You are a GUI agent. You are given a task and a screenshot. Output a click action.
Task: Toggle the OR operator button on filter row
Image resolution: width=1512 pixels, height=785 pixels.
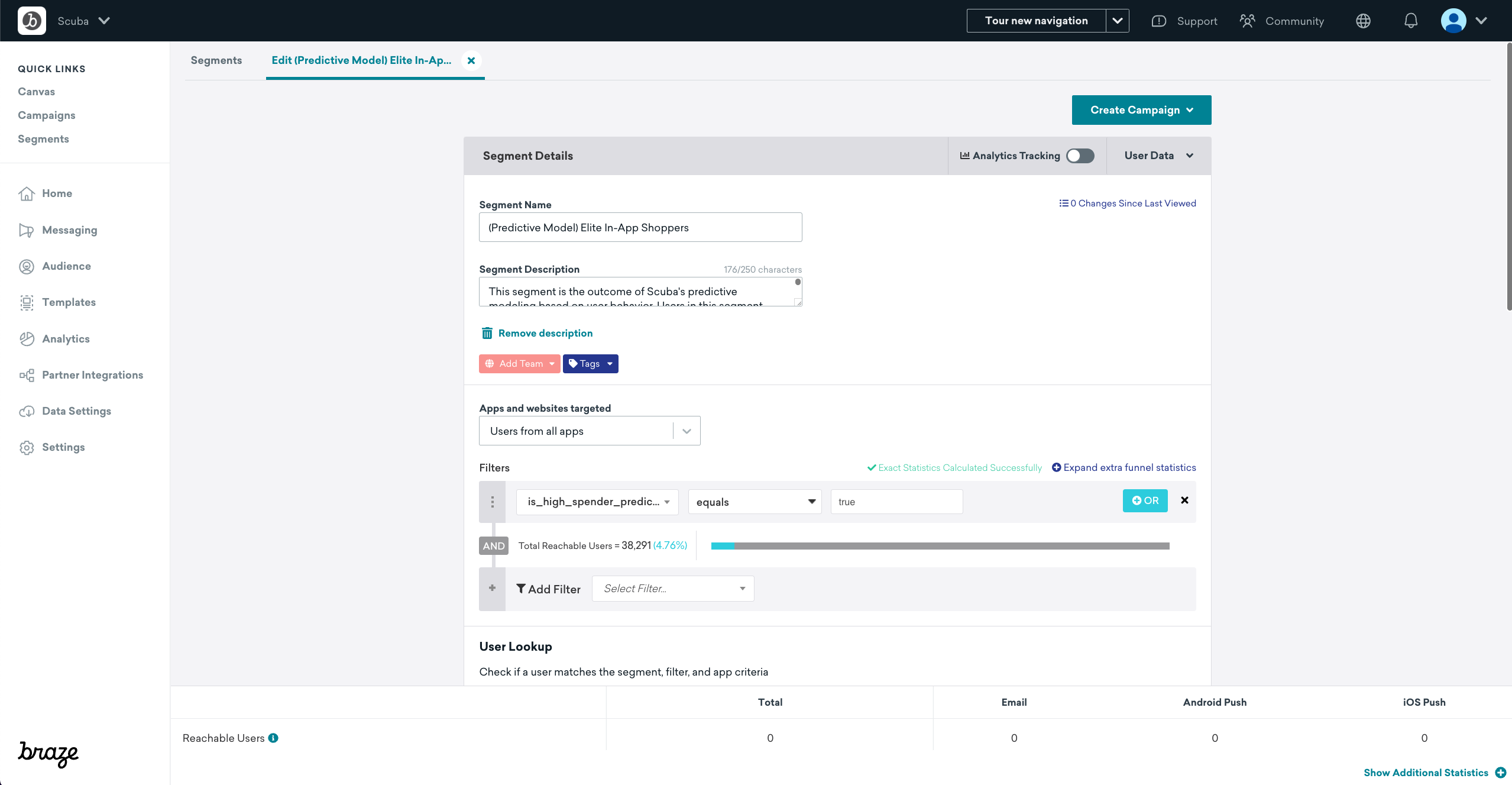coord(1145,500)
